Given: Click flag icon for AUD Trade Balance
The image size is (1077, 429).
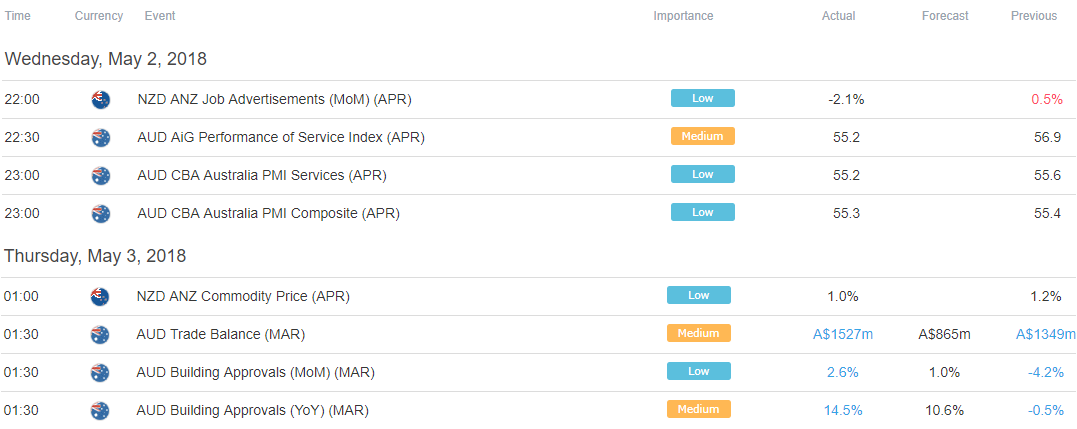Looking at the screenshot, I should [100, 335].
